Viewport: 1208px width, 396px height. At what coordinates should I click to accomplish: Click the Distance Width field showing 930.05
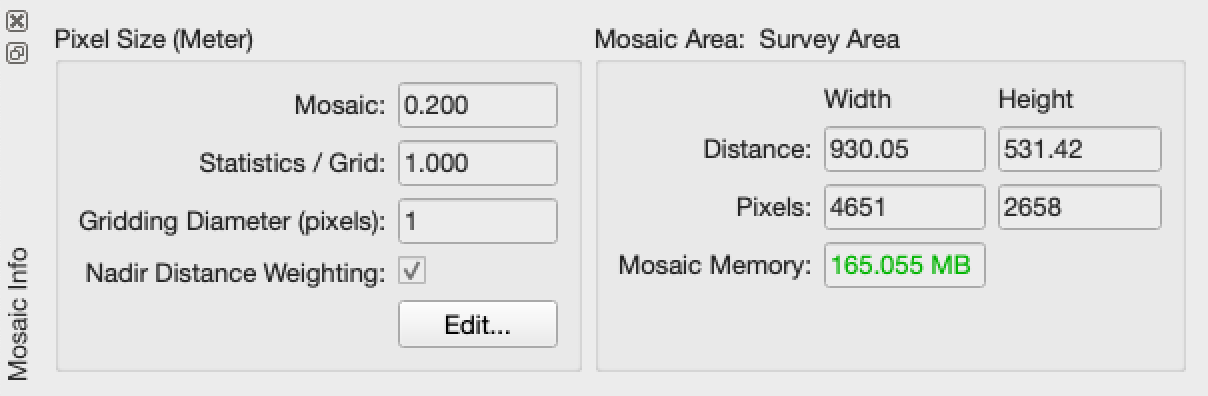click(x=905, y=149)
